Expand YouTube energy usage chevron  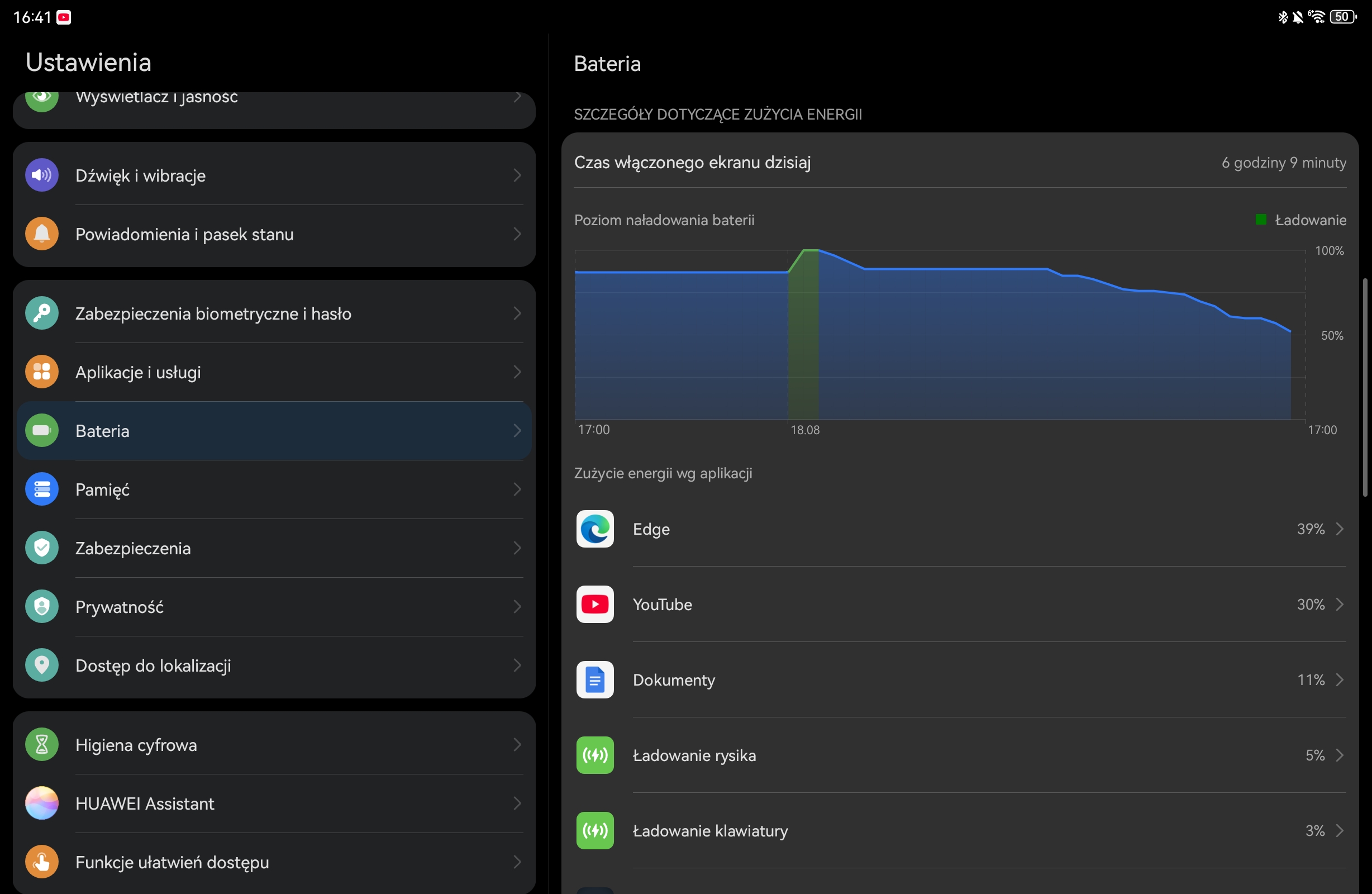click(x=1340, y=604)
